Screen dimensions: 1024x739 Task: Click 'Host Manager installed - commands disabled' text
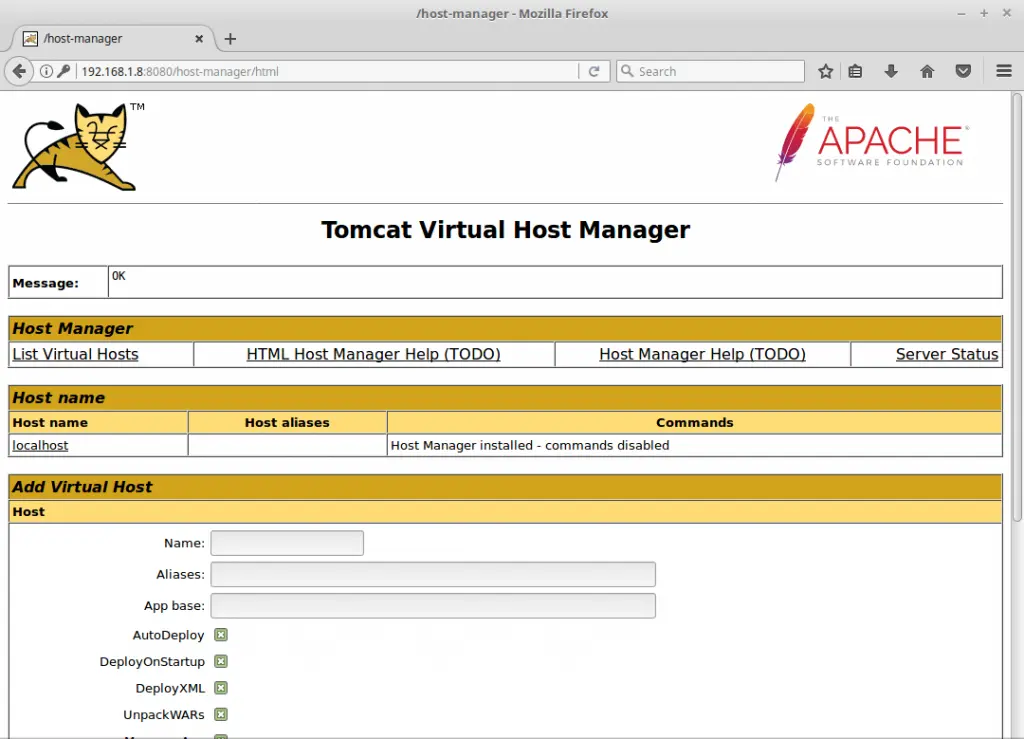530,445
